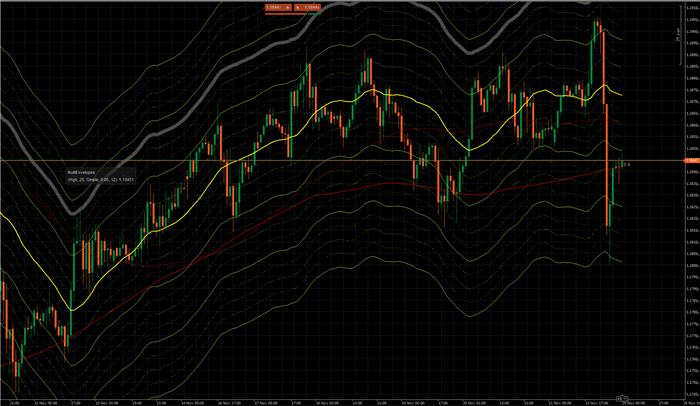The height and width of the screenshot is (406, 700).
Task: Click the 13 Nov 01:00 label on time axis
Action: pos(106,403)
